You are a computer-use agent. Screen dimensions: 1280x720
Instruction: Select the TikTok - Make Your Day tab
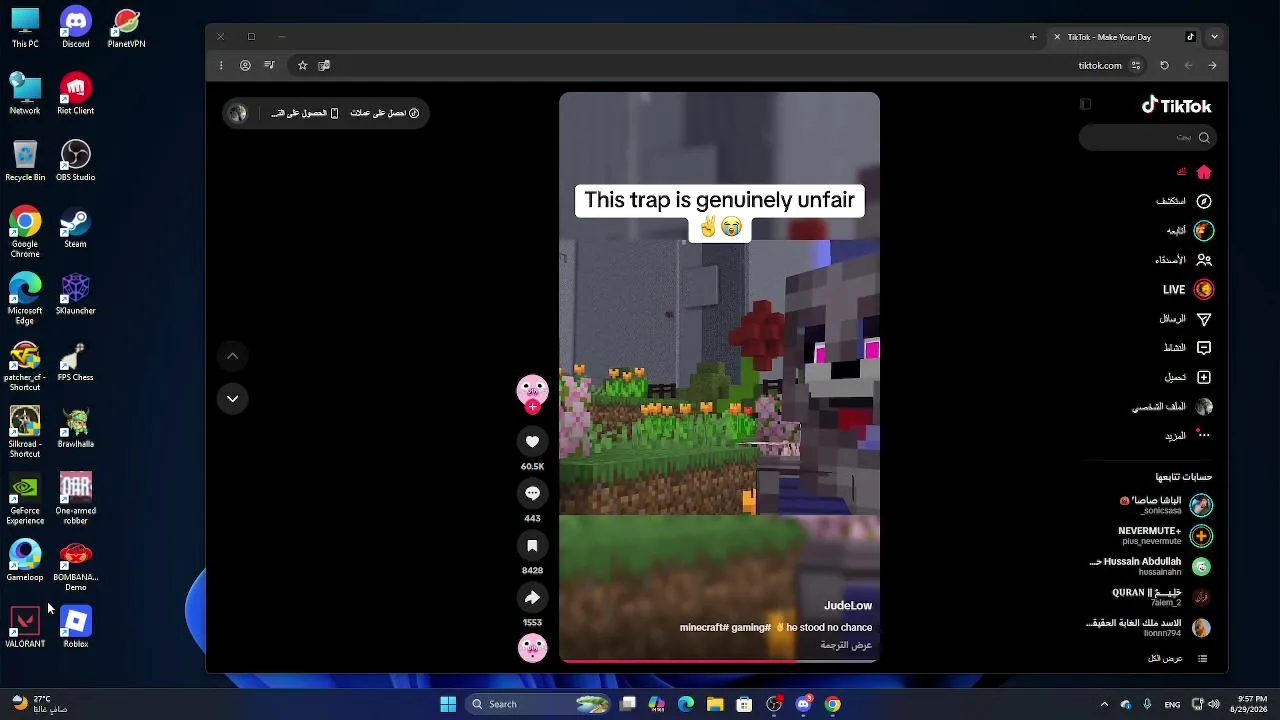tap(1125, 37)
